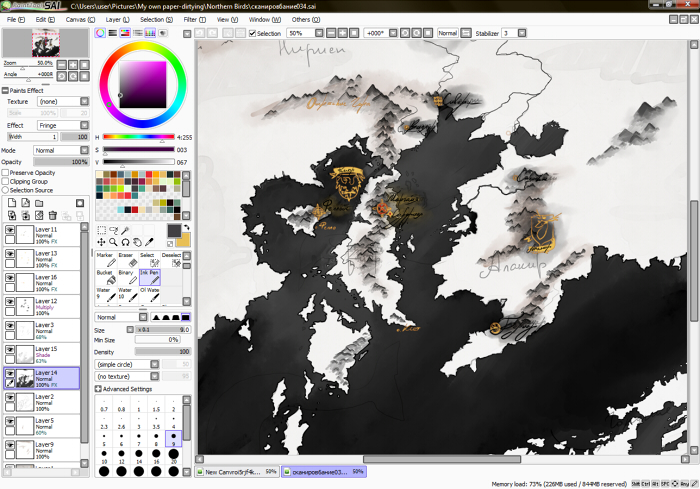The height and width of the screenshot is (489, 700).
Task: Open the File menu
Action: pos(16,20)
